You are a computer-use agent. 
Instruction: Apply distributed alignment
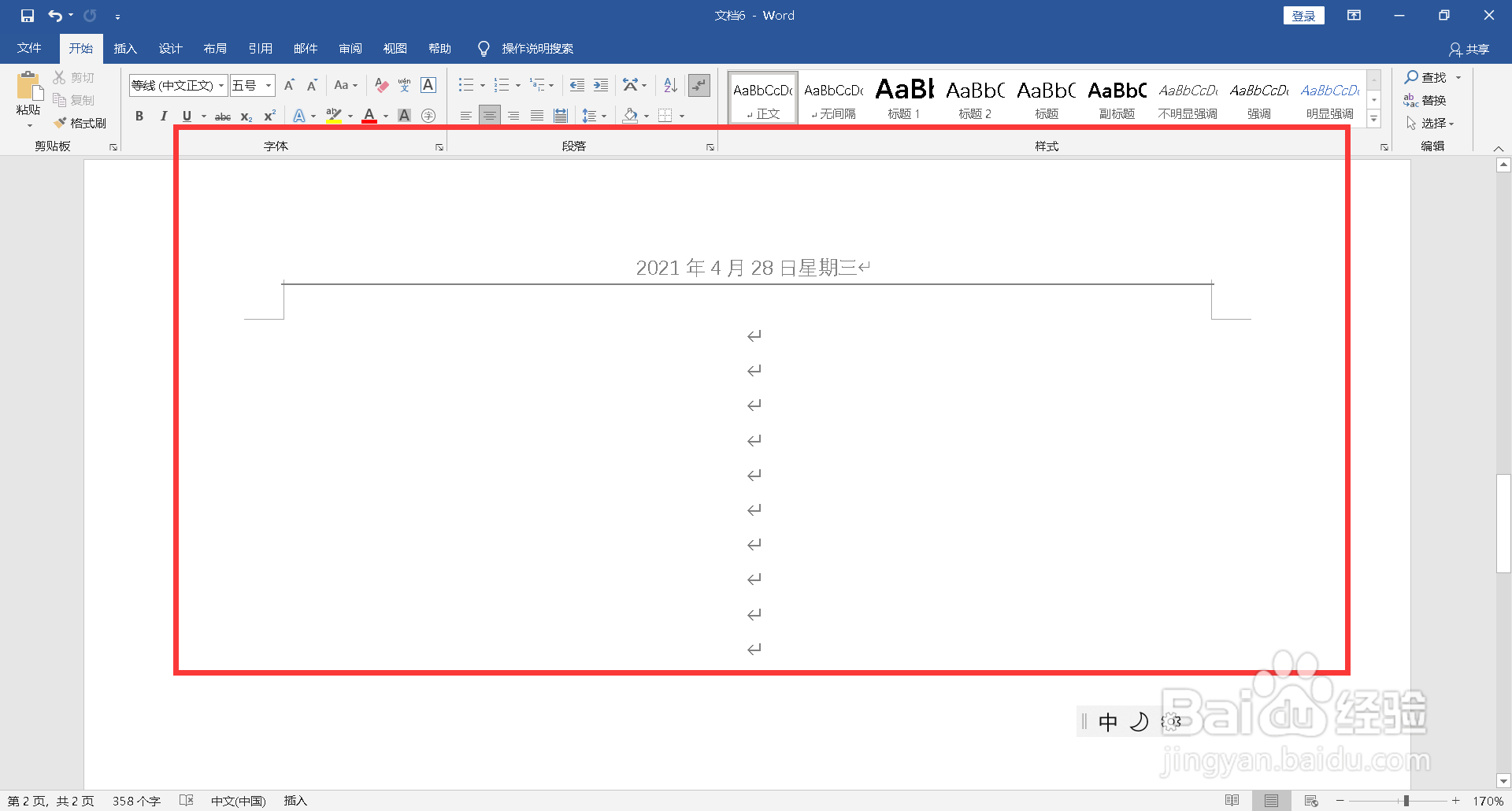pos(561,116)
